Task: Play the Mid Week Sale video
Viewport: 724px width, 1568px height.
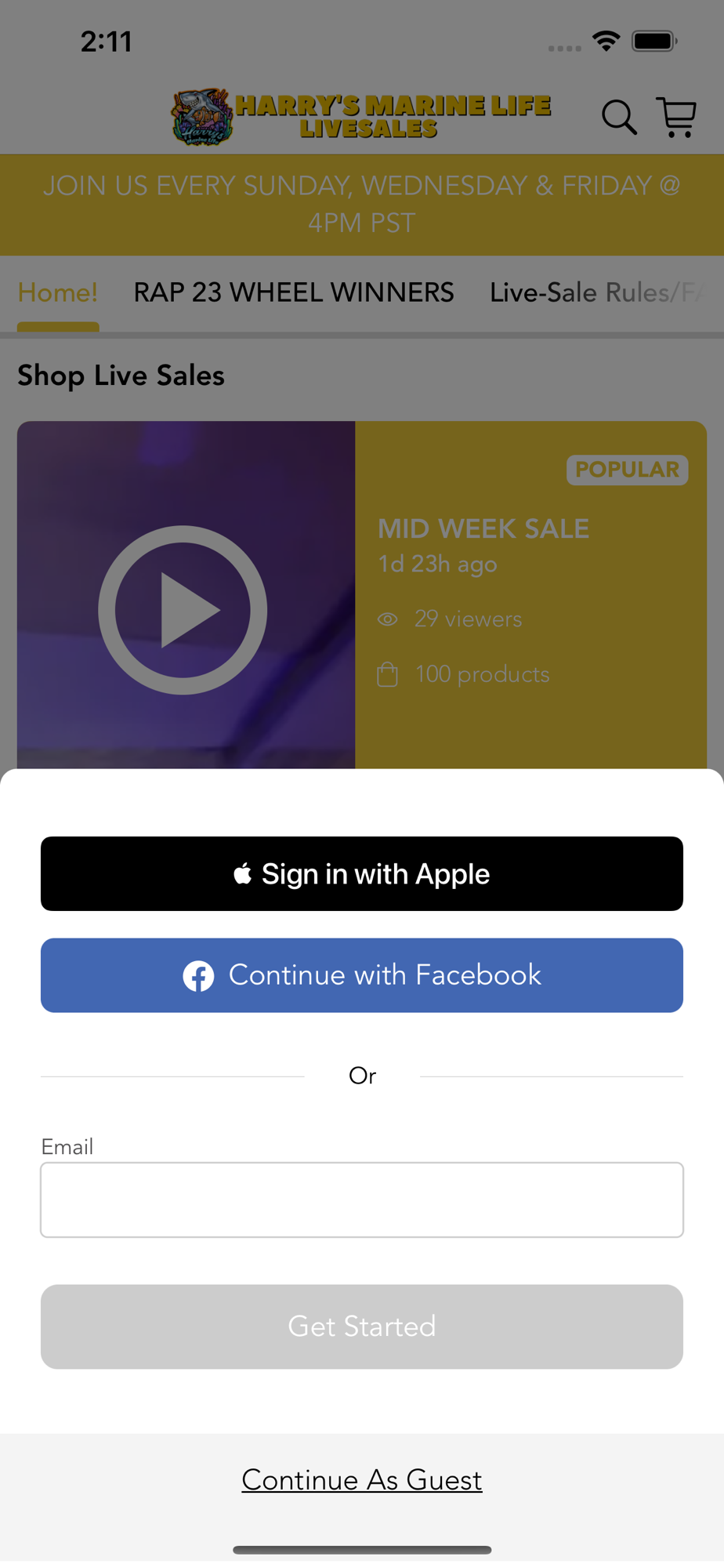Action: (183, 610)
